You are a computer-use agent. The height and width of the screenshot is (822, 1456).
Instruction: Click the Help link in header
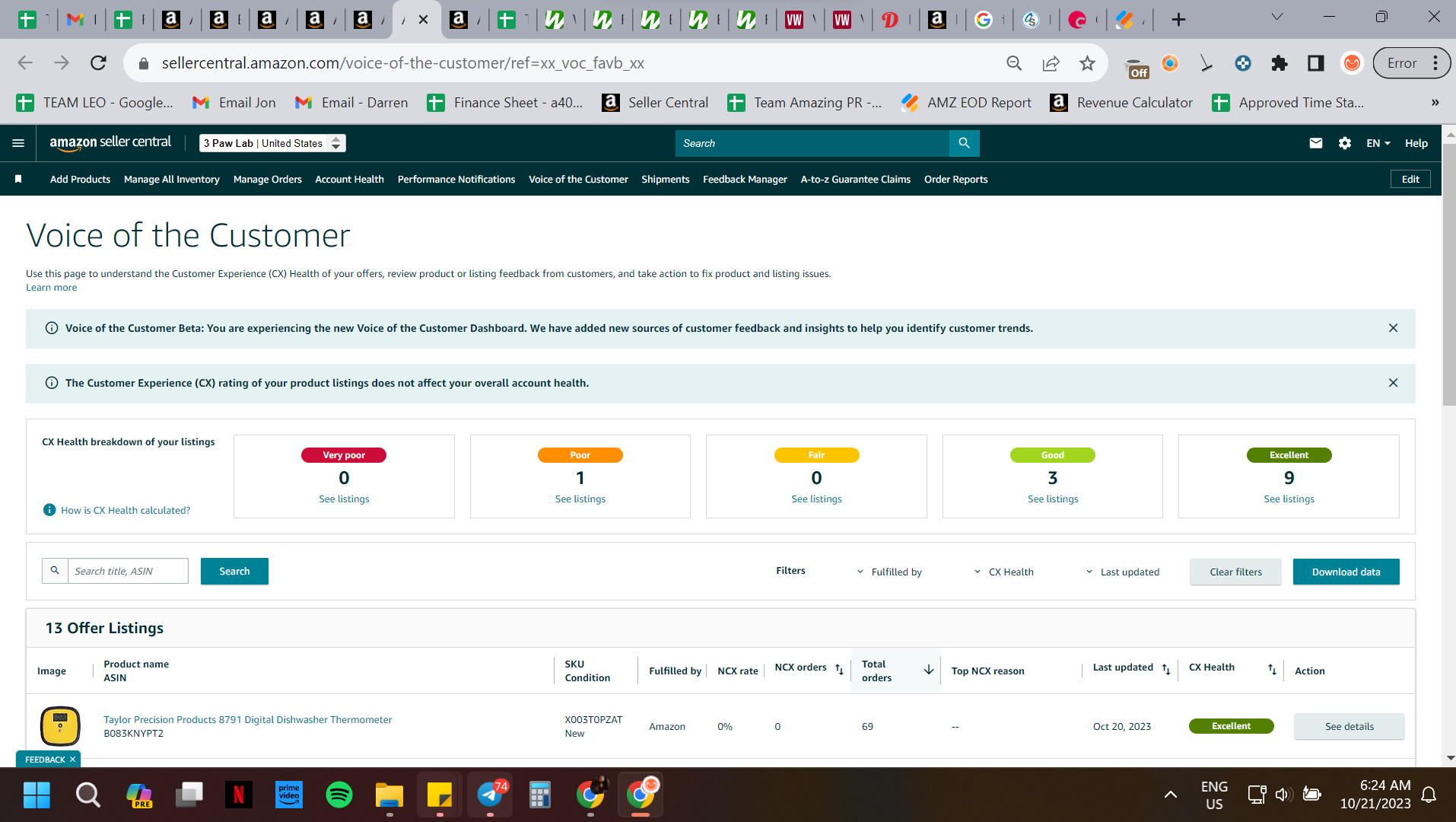pyautogui.click(x=1416, y=143)
